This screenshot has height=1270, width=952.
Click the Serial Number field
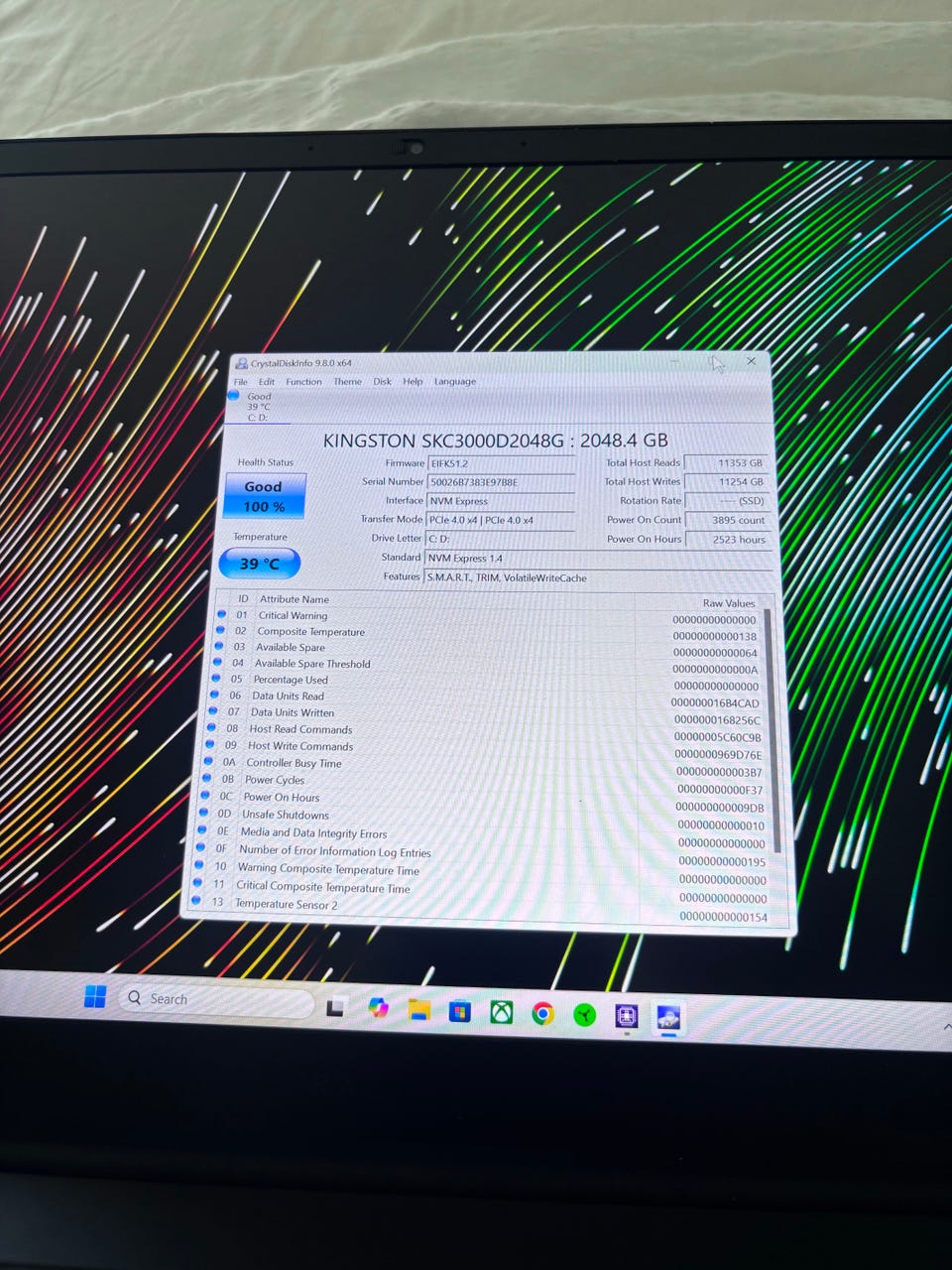pyautogui.click(x=501, y=482)
